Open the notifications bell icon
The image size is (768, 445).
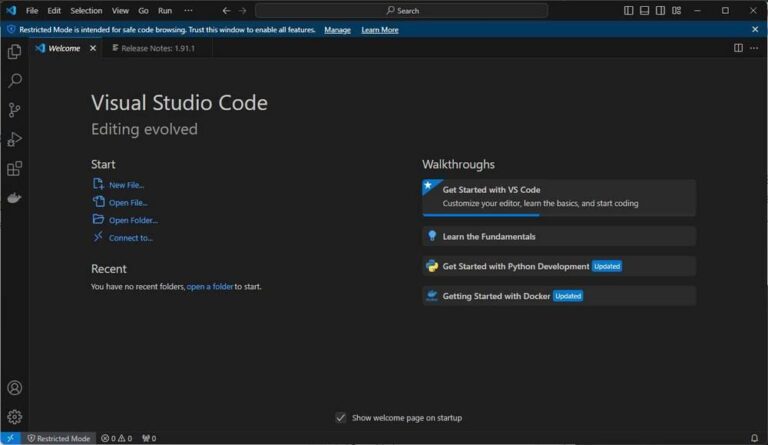coord(754,438)
